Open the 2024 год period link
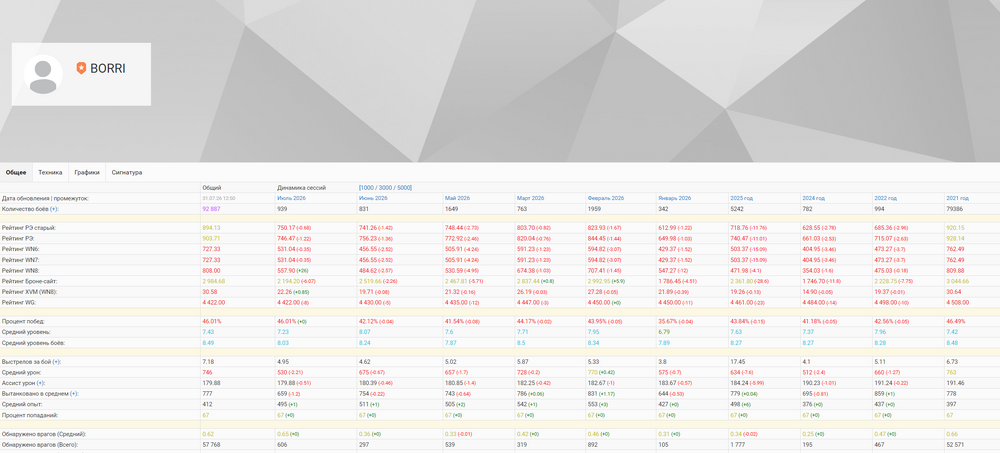This screenshot has height=453, width=1000. pos(814,198)
